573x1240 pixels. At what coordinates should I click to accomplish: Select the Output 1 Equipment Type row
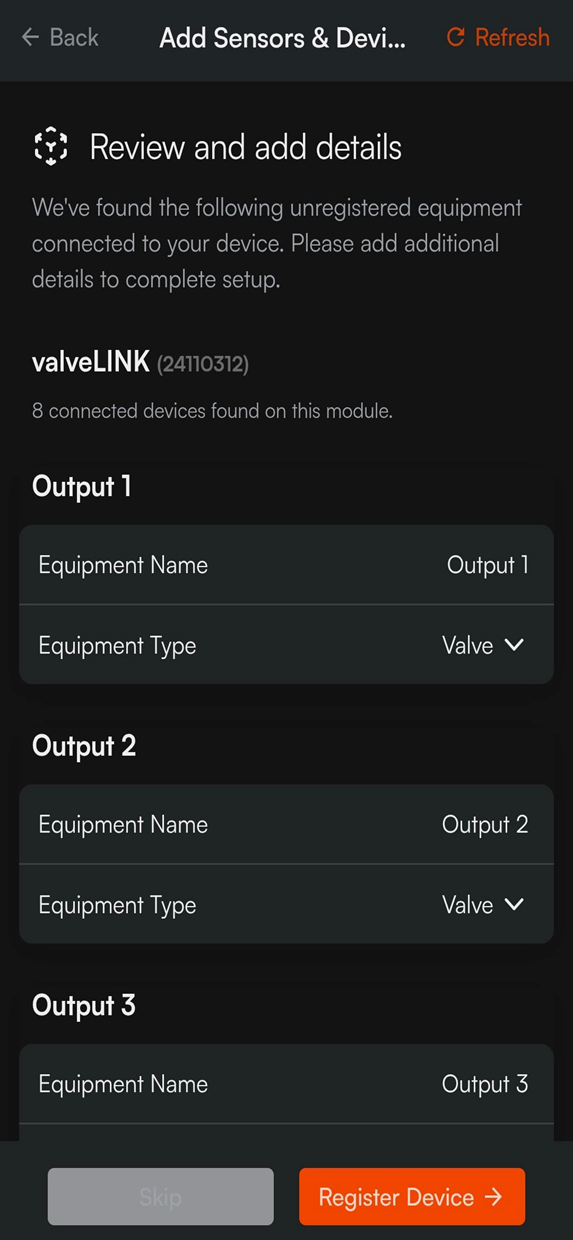pos(286,645)
